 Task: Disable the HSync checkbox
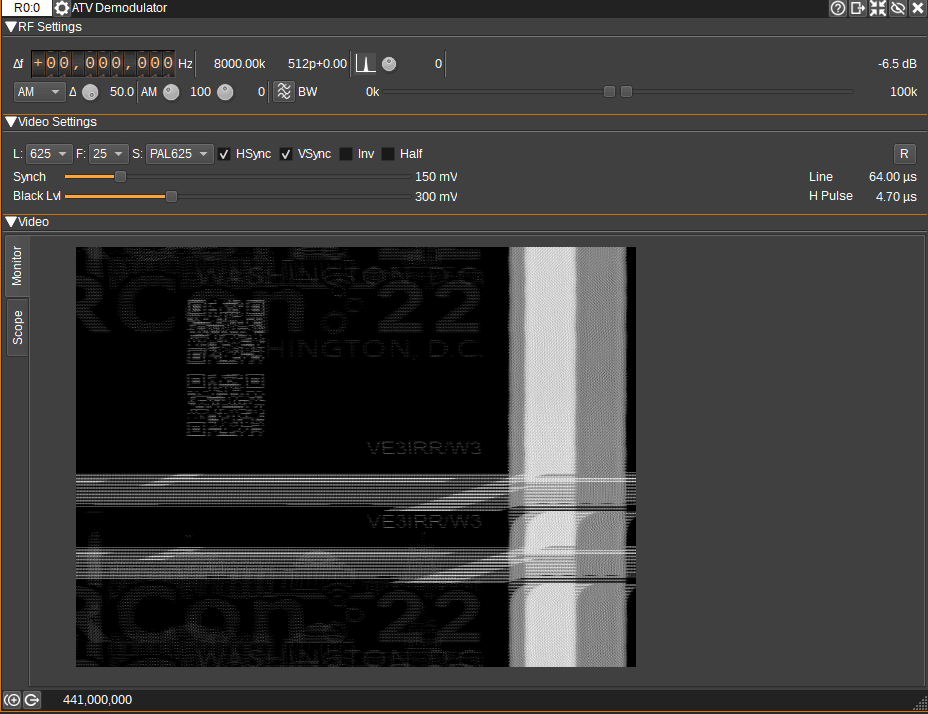(x=225, y=154)
